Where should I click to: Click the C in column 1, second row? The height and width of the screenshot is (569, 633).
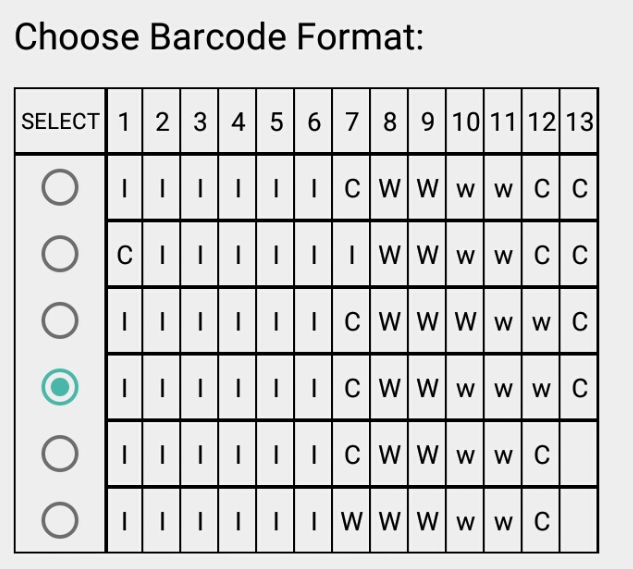[124, 255]
